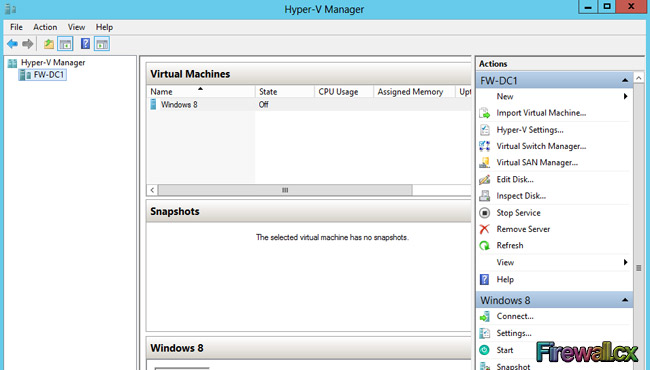Sort by the Name column header
This screenshot has width=650, height=370.
pyautogui.click(x=201, y=92)
